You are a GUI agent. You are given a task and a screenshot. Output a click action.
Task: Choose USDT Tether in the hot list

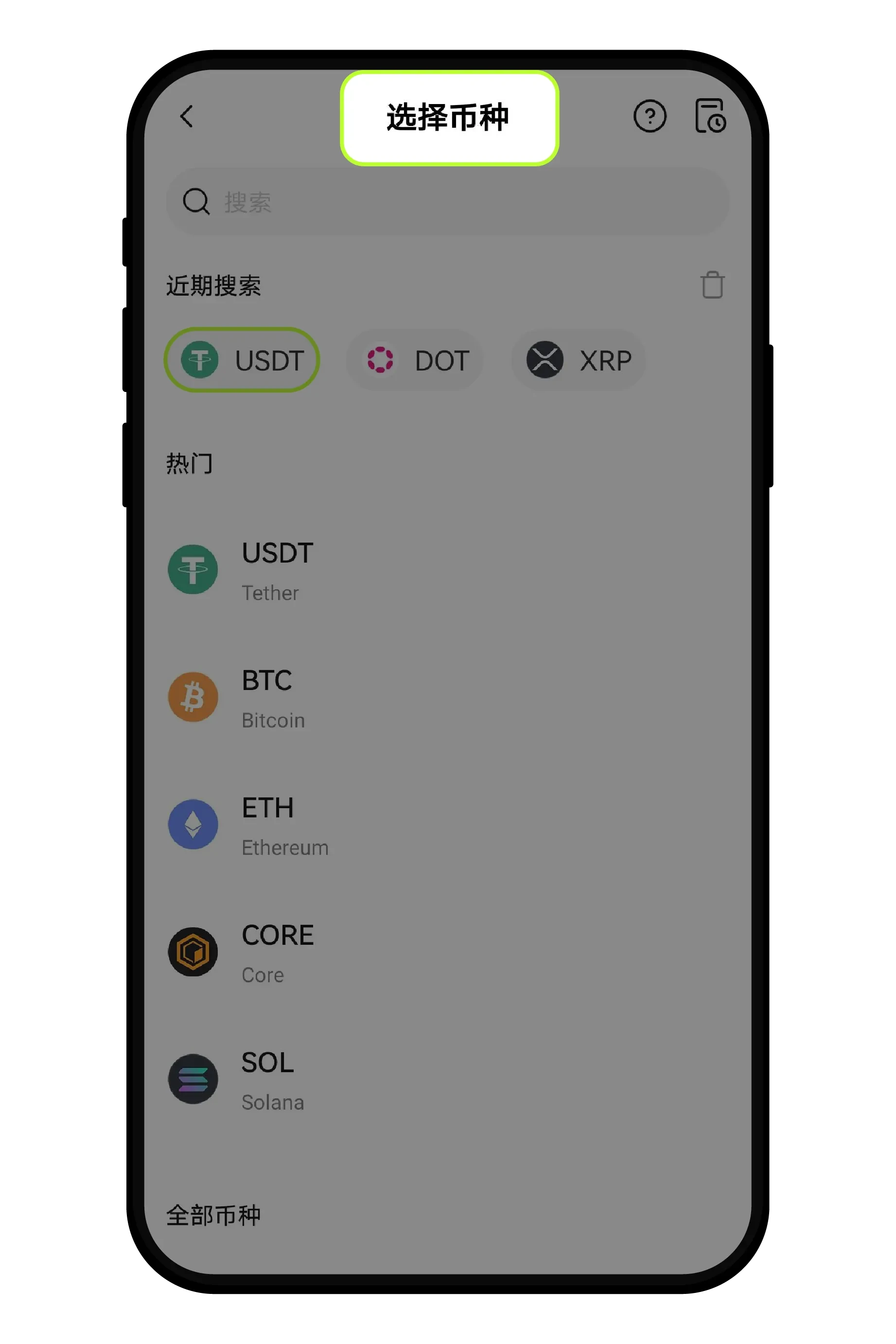[x=447, y=570]
